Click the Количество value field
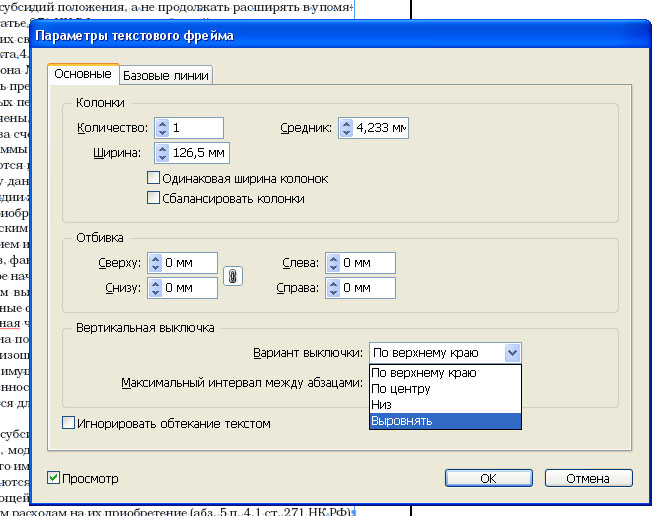 [196, 128]
